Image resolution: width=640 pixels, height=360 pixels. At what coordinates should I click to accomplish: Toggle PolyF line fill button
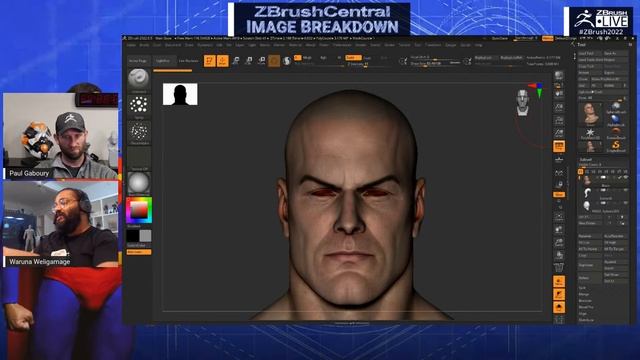point(559,268)
